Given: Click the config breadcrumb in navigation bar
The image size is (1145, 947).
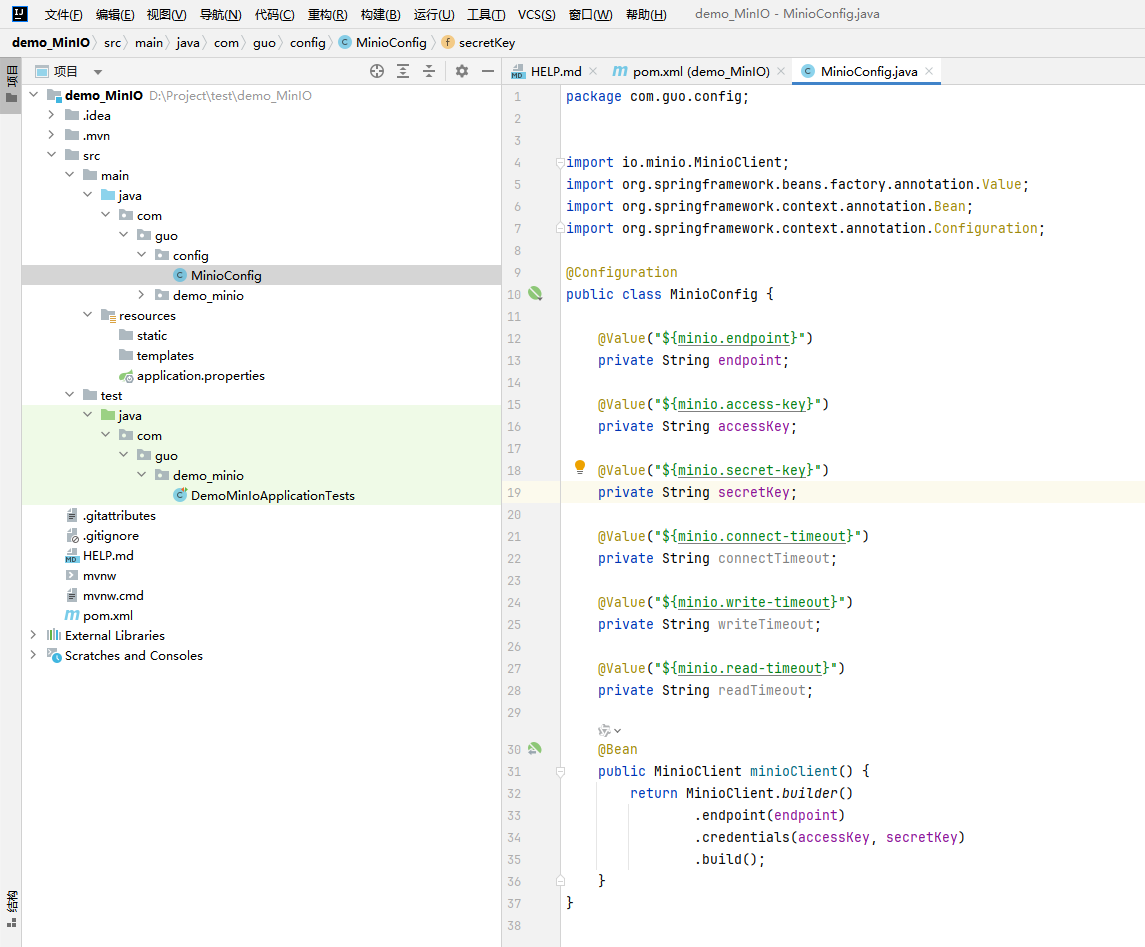Looking at the screenshot, I should 307,42.
